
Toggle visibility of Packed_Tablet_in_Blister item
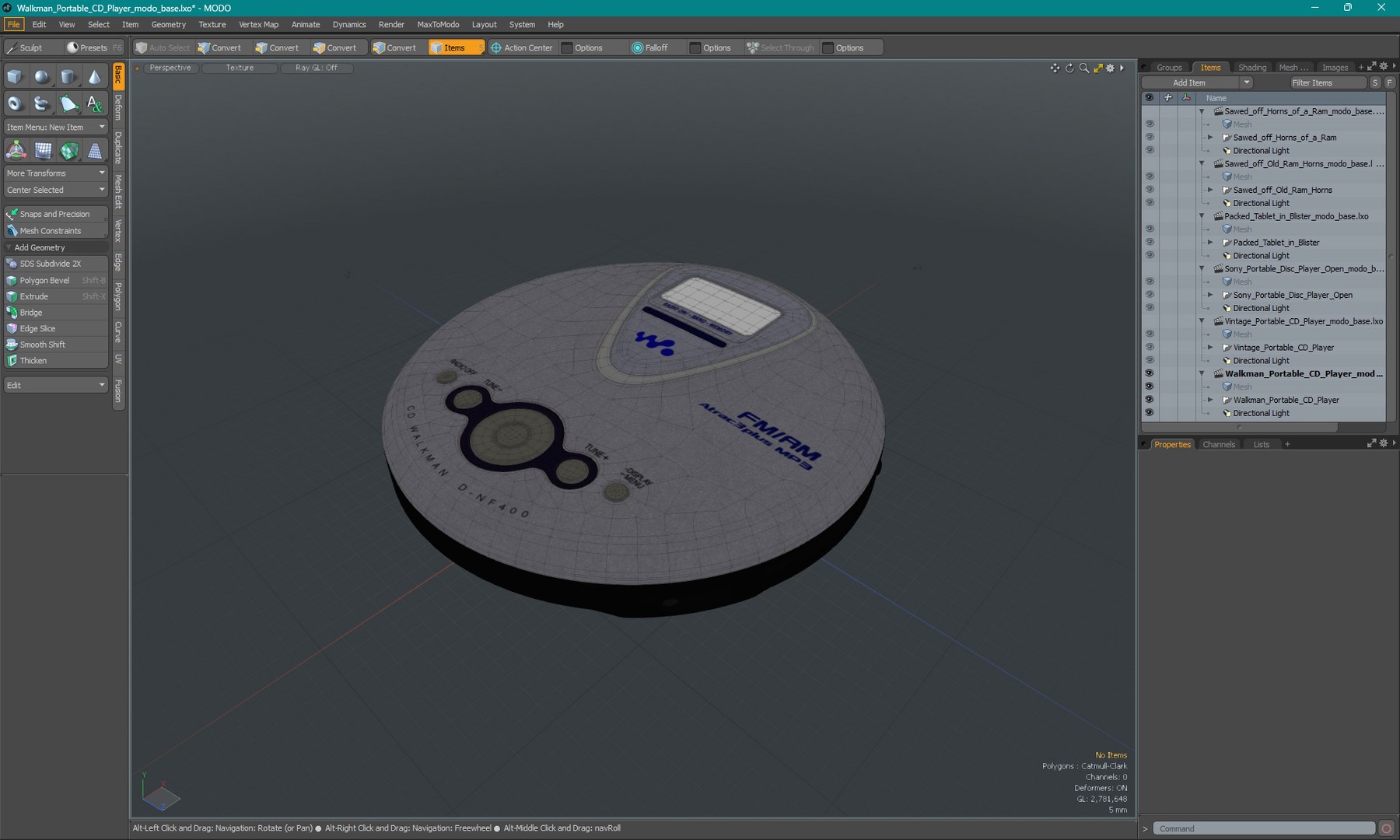coord(1150,243)
